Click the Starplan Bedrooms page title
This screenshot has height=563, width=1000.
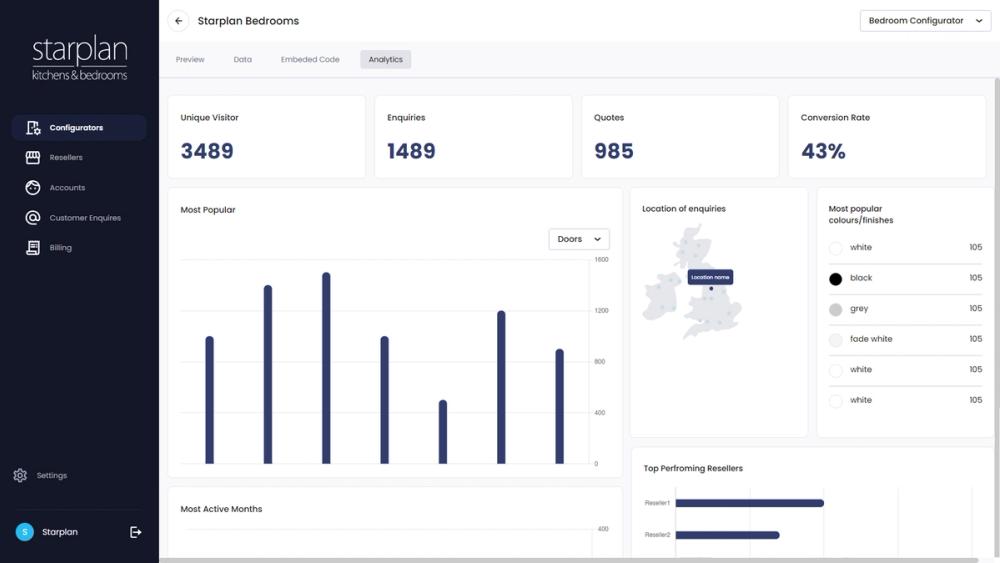tap(248, 21)
